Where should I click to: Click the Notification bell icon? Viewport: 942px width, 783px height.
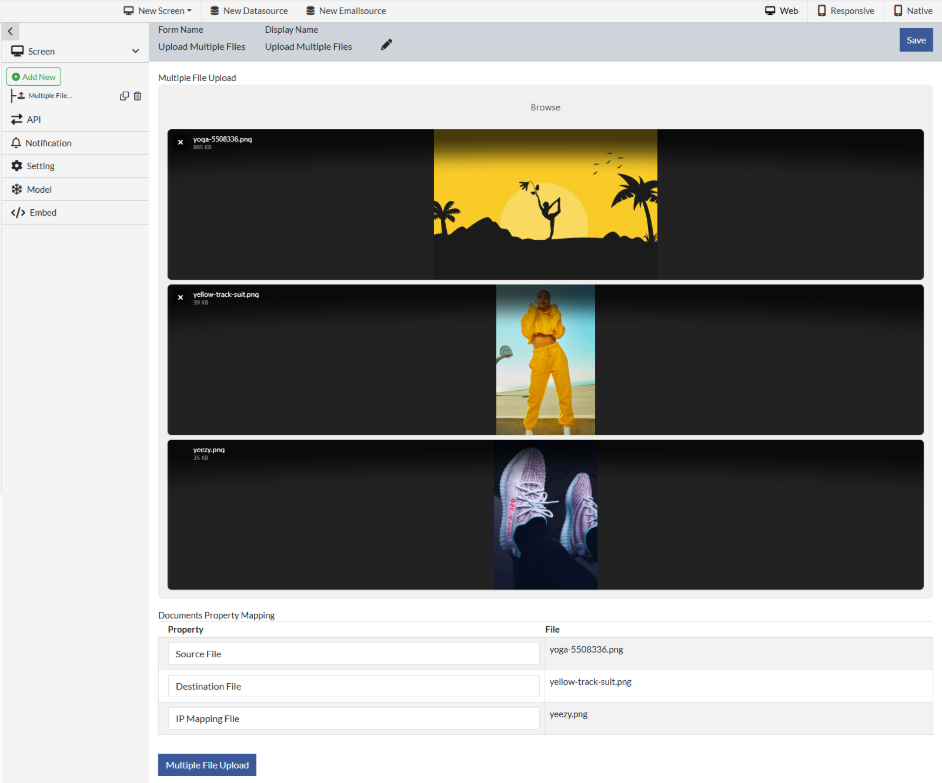pyautogui.click(x=15, y=142)
